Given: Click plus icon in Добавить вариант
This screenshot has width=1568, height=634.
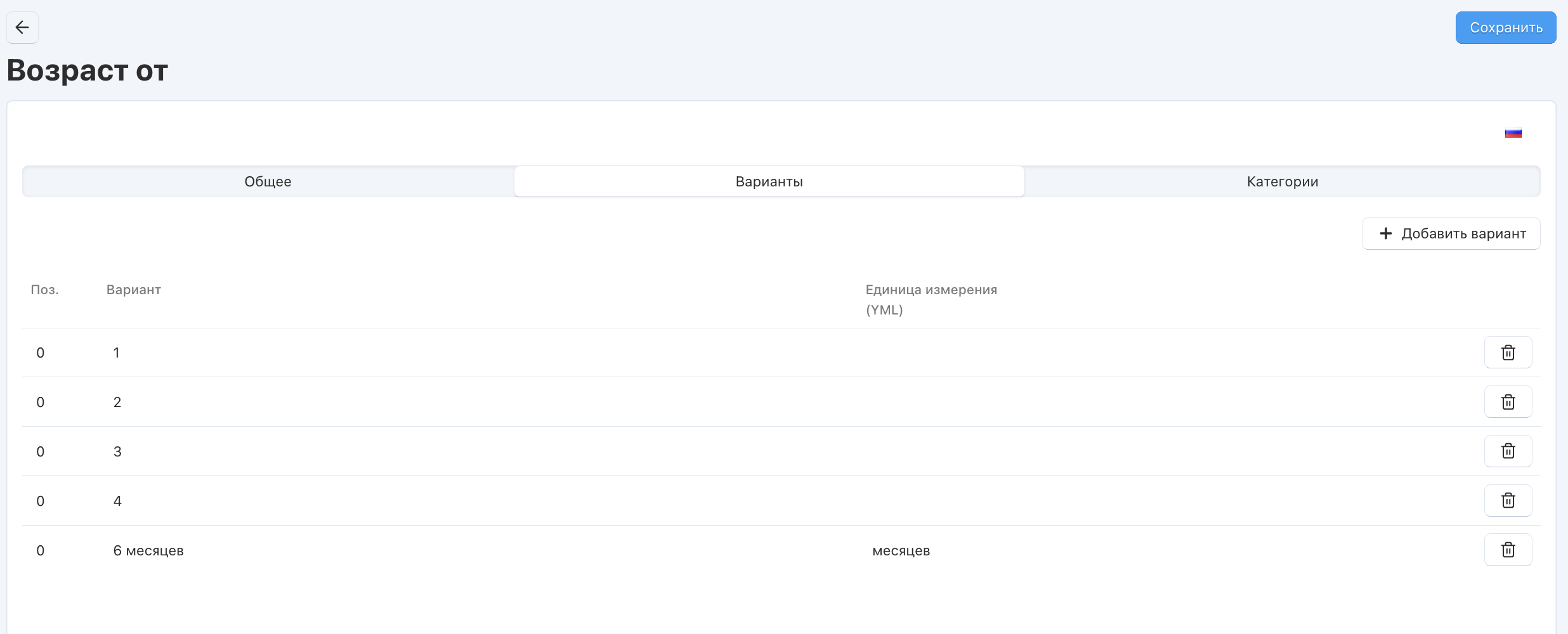Looking at the screenshot, I should click(x=1386, y=234).
